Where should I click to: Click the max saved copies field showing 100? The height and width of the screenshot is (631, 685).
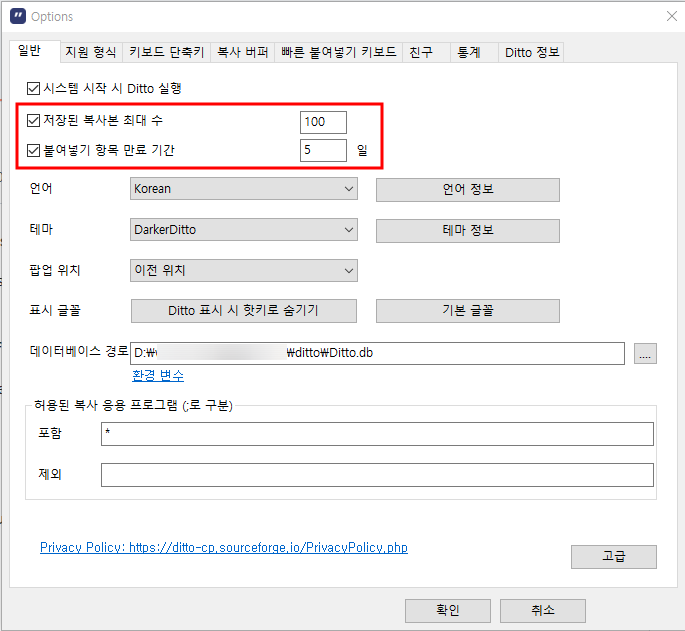click(x=323, y=122)
